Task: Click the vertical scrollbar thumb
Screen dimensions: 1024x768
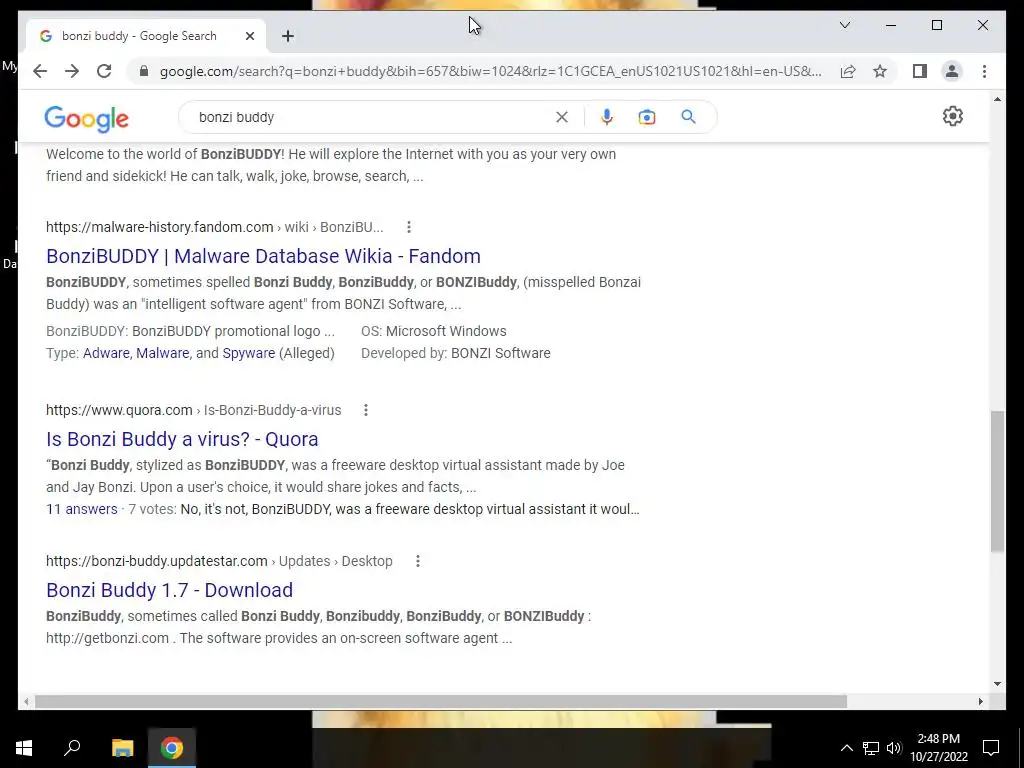Action: [x=997, y=481]
